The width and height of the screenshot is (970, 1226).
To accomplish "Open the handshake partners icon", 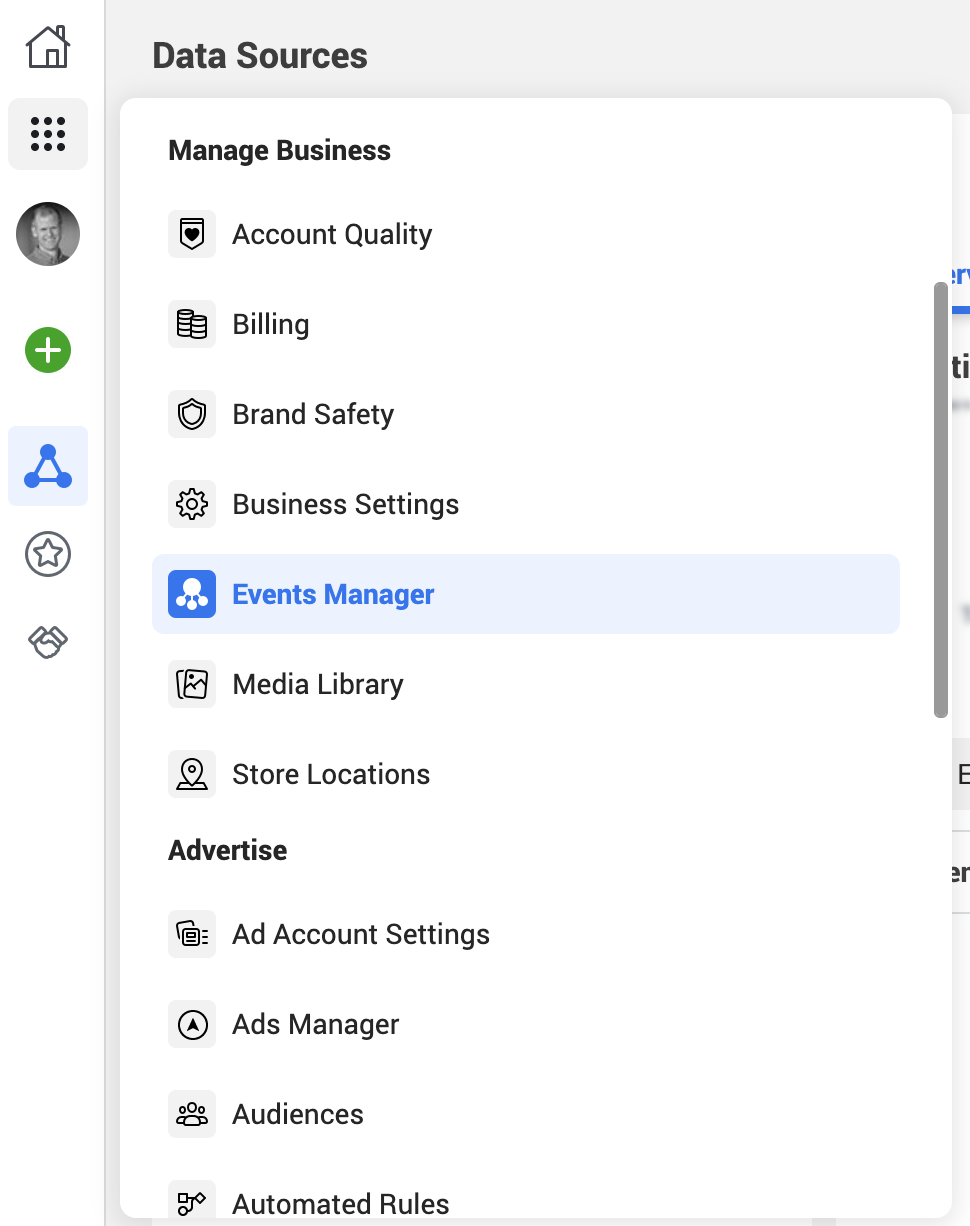I will [x=48, y=642].
